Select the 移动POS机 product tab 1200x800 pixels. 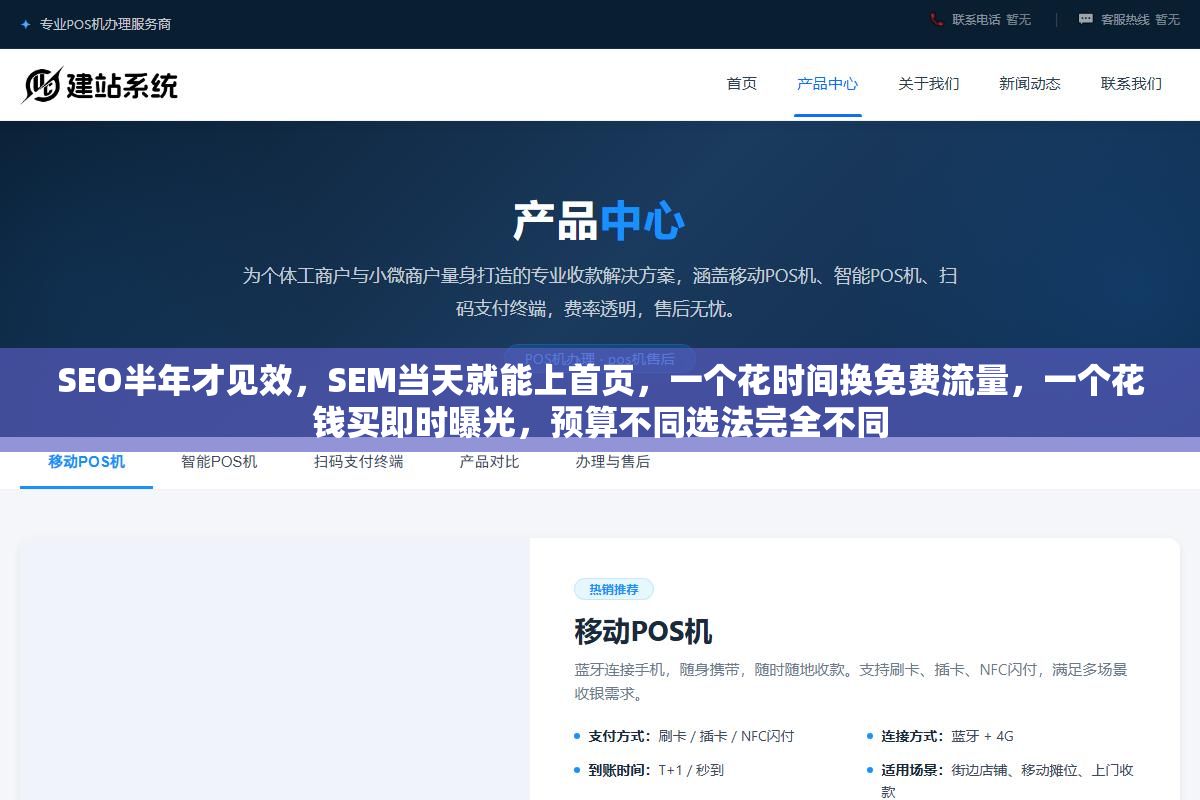click(x=87, y=462)
